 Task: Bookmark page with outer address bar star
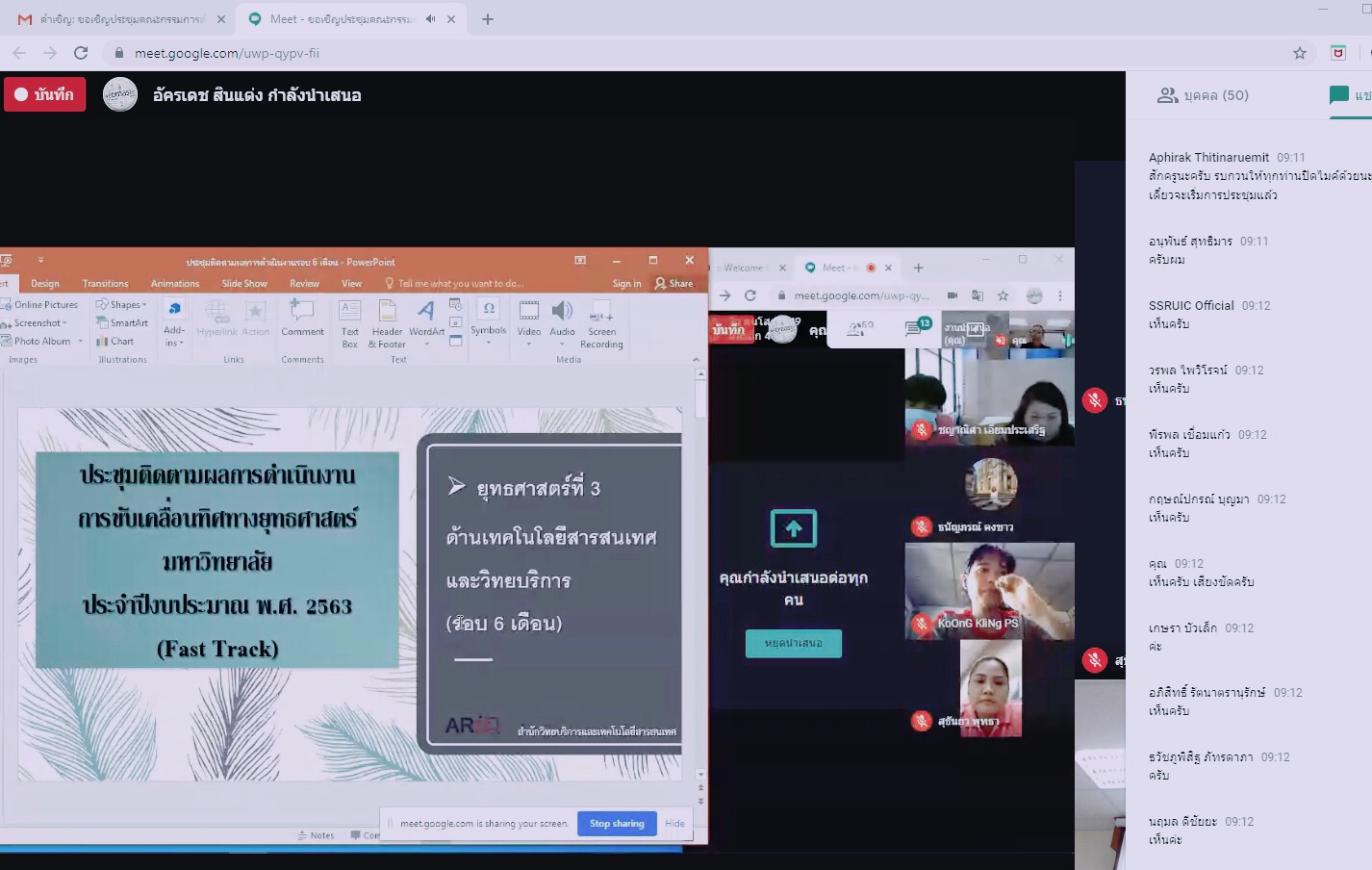(1300, 53)
